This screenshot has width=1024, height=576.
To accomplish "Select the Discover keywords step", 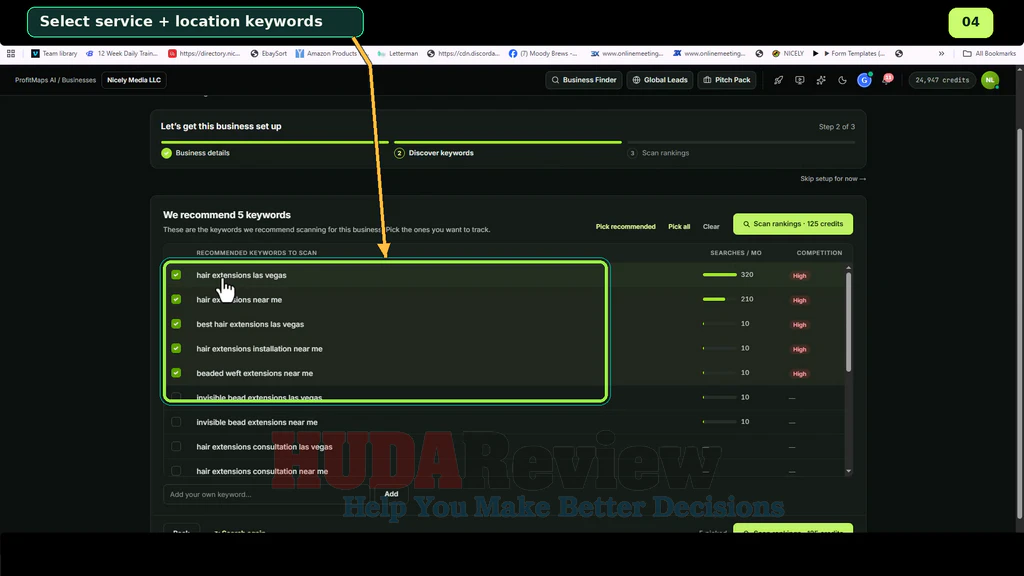I will pyautogui.click(x=434, y=153).
